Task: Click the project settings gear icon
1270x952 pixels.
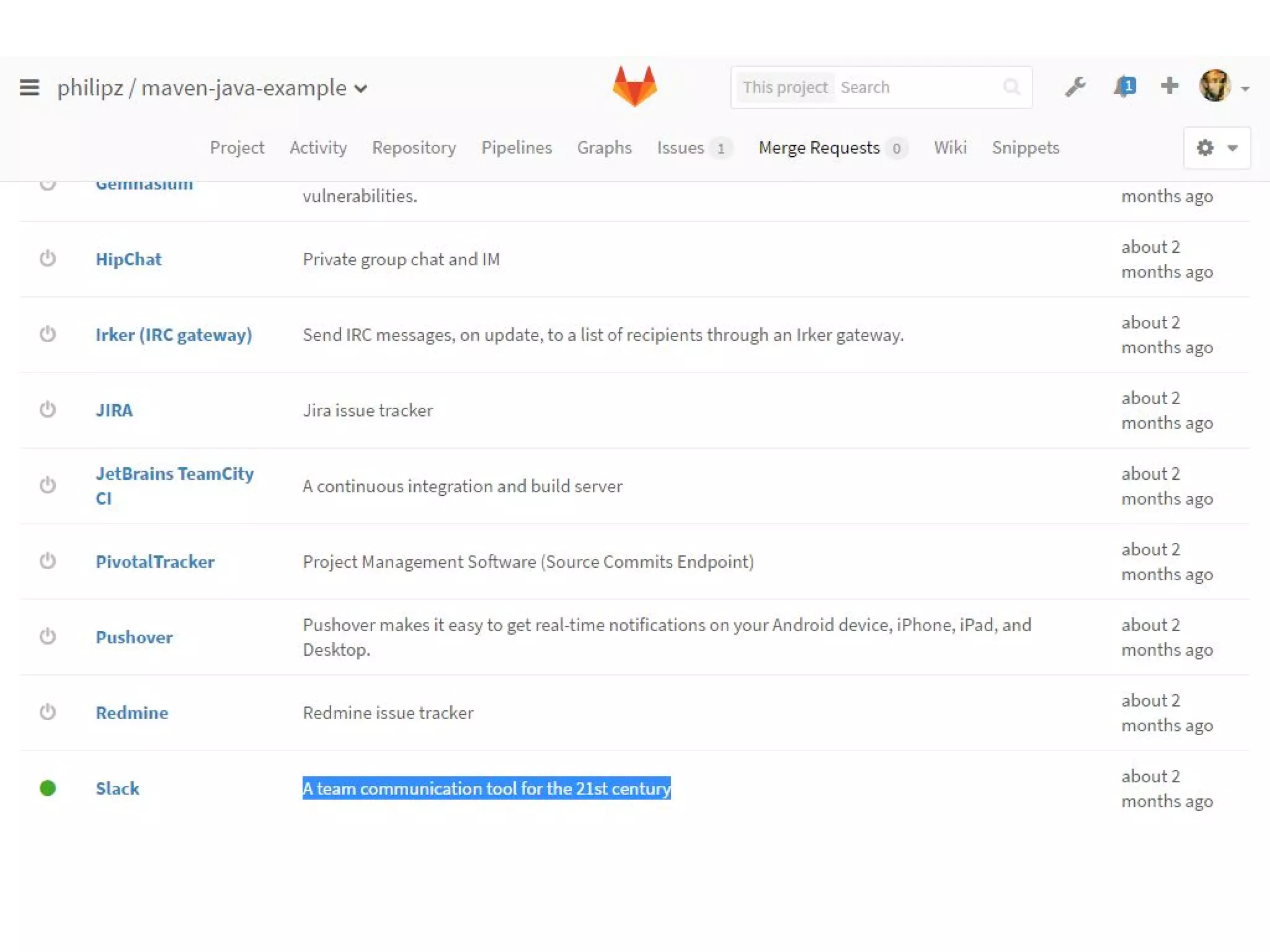Action: click(1205, 148)
